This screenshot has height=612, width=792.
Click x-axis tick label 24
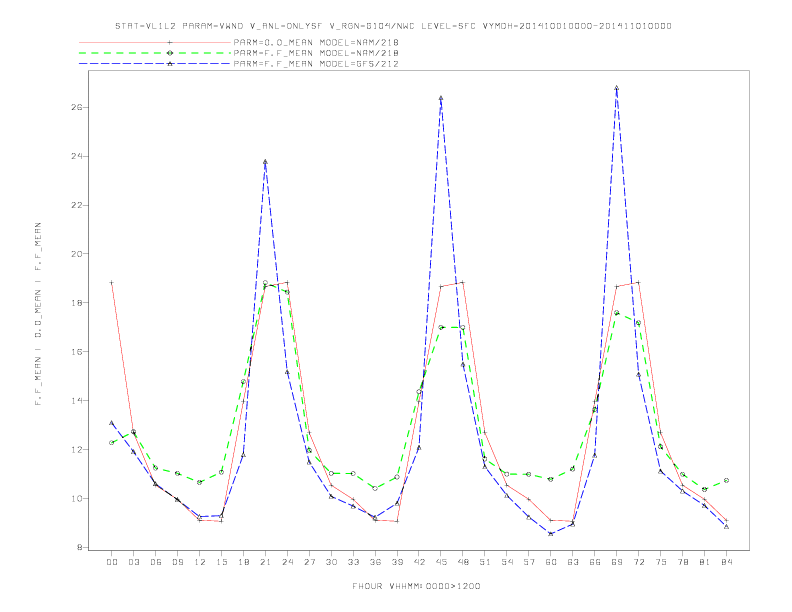point(287,562)
